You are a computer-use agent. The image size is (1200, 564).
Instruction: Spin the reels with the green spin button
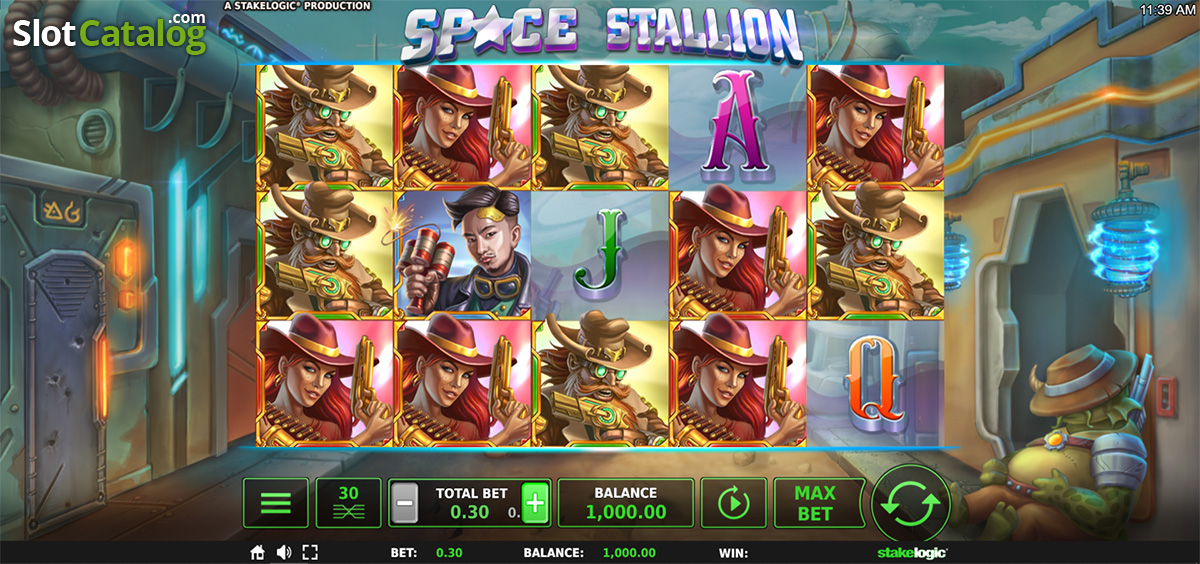[910, 503]
